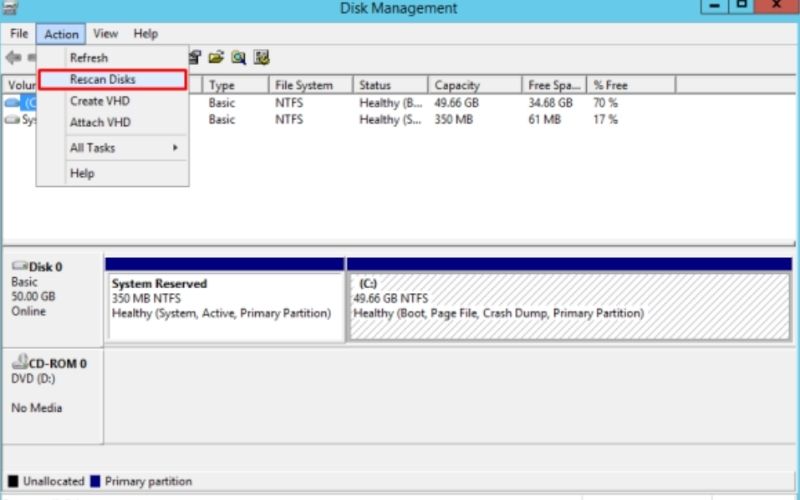Screen dimensions: 800x500
Task: Maximize the Disk Management window
Action: (741, 6)
